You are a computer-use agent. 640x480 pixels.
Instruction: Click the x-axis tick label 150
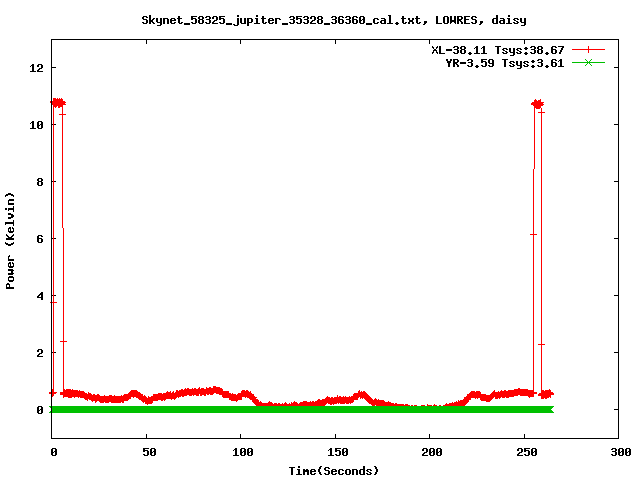point(337,452)
